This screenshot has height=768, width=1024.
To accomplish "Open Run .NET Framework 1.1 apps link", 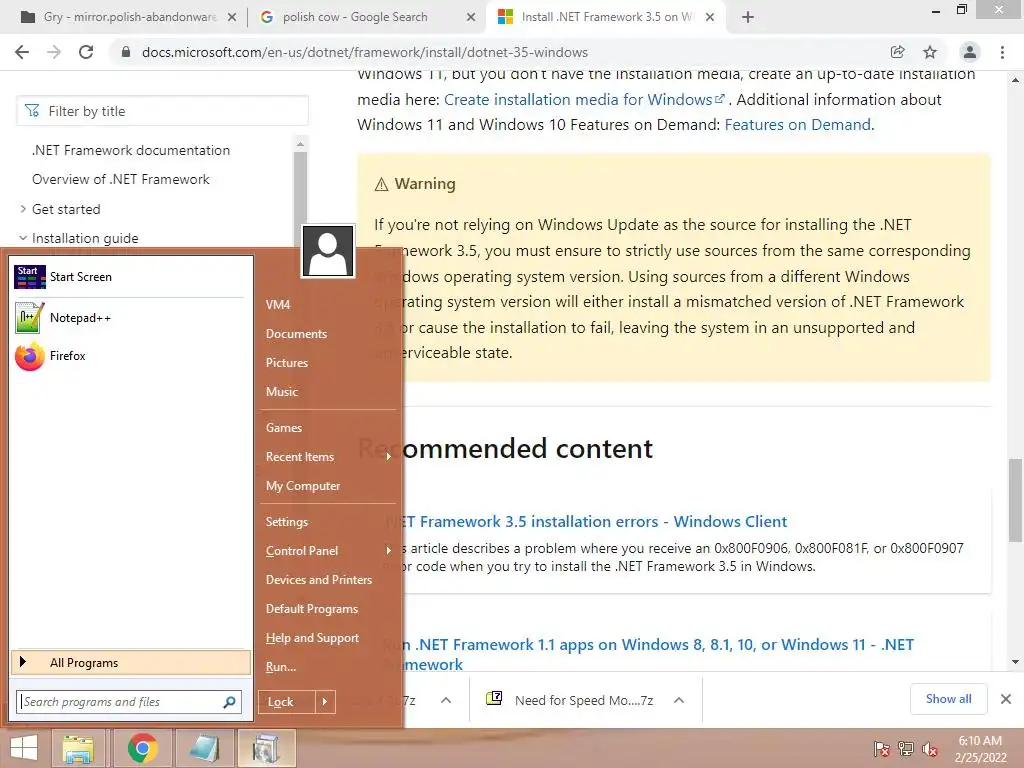I will 647,654.
